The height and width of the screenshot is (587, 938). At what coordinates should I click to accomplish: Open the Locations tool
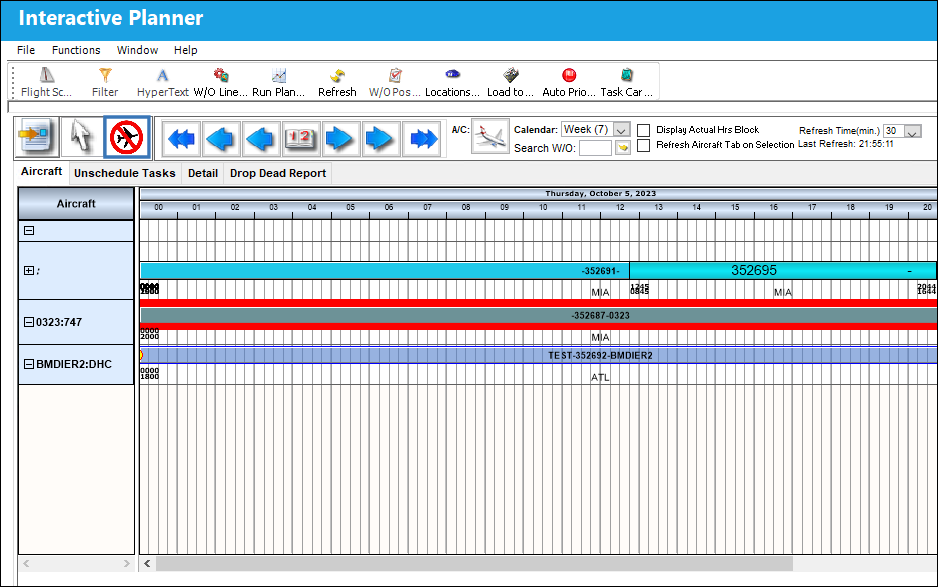click(452, 82)
